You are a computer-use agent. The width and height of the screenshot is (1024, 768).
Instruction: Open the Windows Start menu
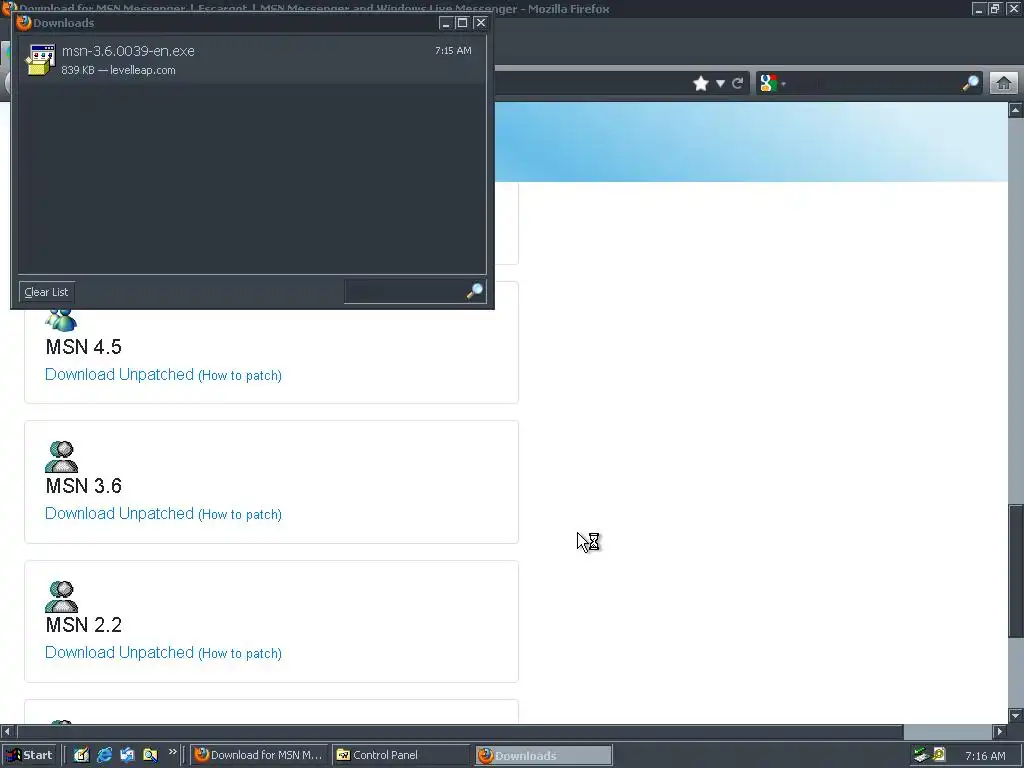click(29, 755)
